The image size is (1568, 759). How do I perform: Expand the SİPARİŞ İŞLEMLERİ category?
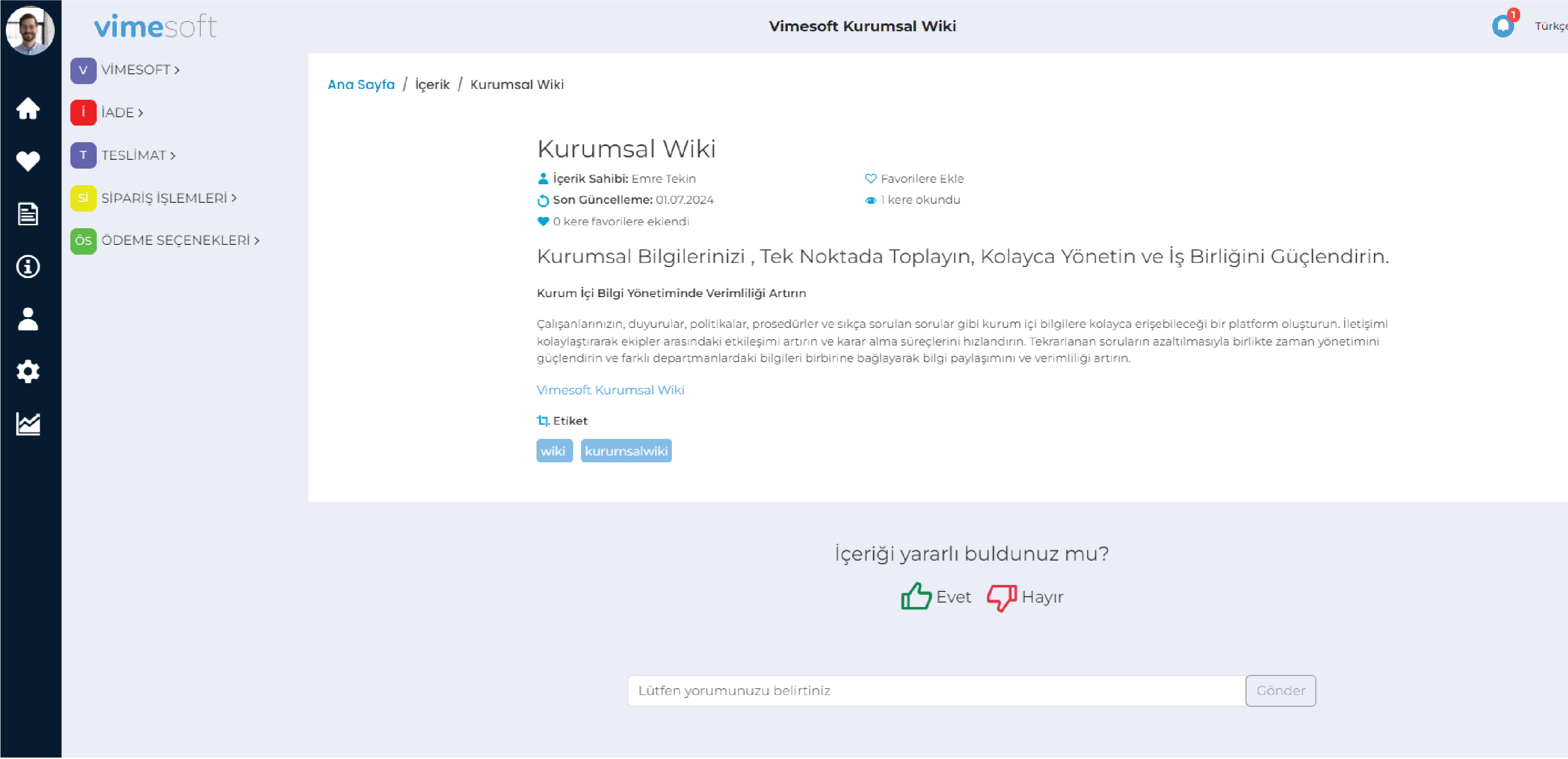point(169,198)
